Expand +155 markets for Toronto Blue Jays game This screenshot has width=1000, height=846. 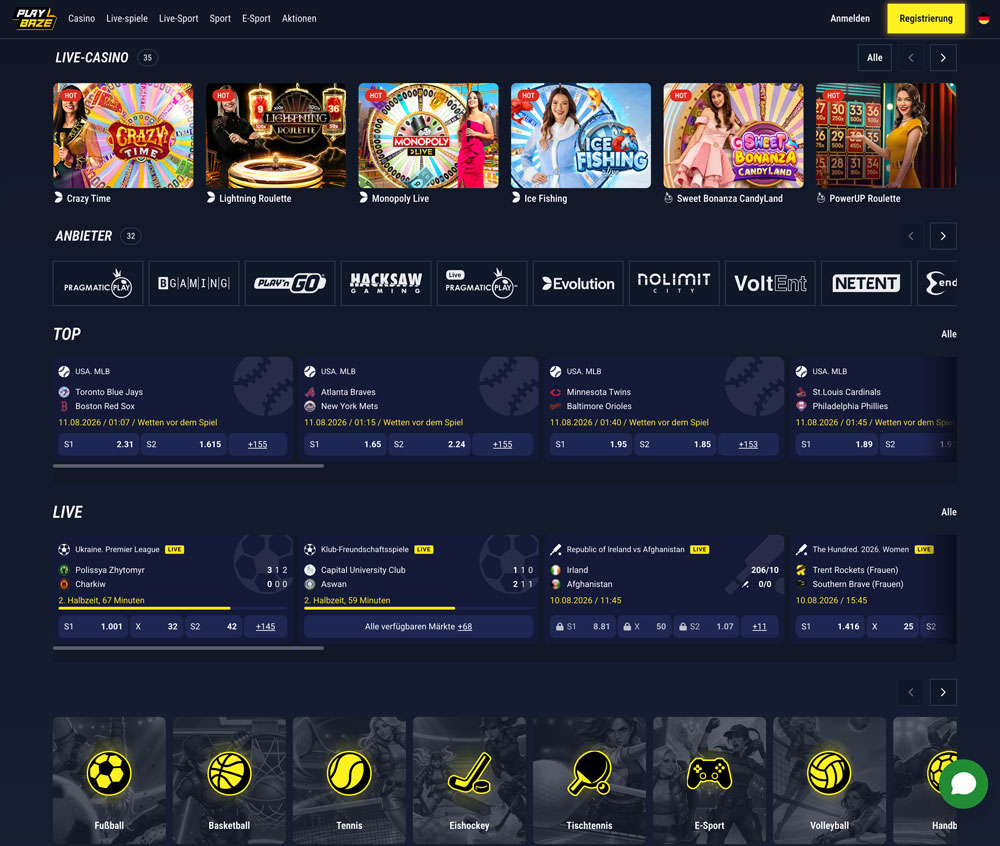(x=258, y=444)
